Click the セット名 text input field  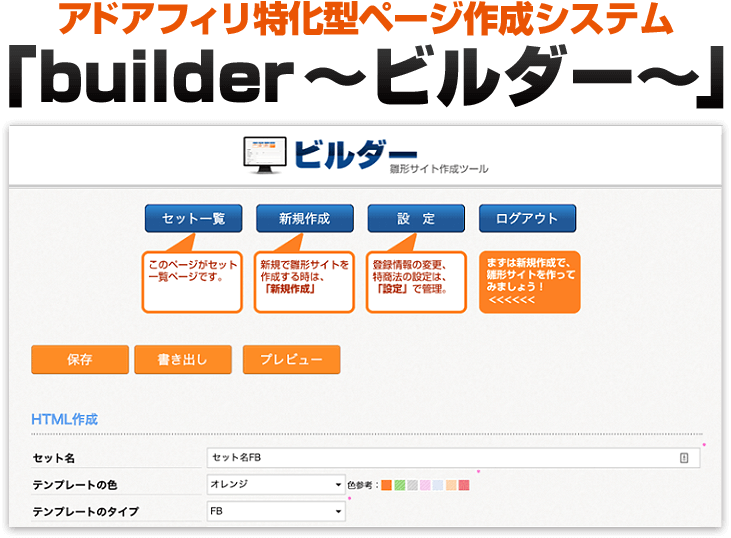440,458
